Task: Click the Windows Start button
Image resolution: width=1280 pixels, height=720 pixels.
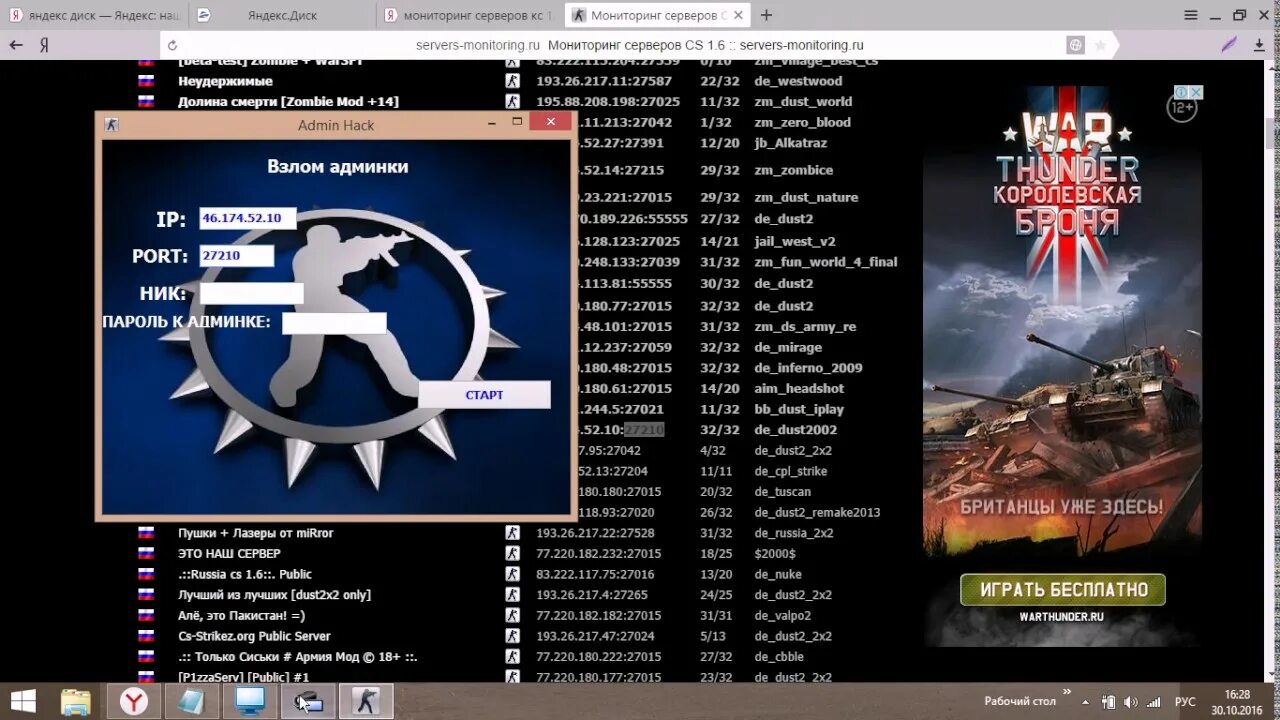Action: pyautogui.click(x=22, y=701)
